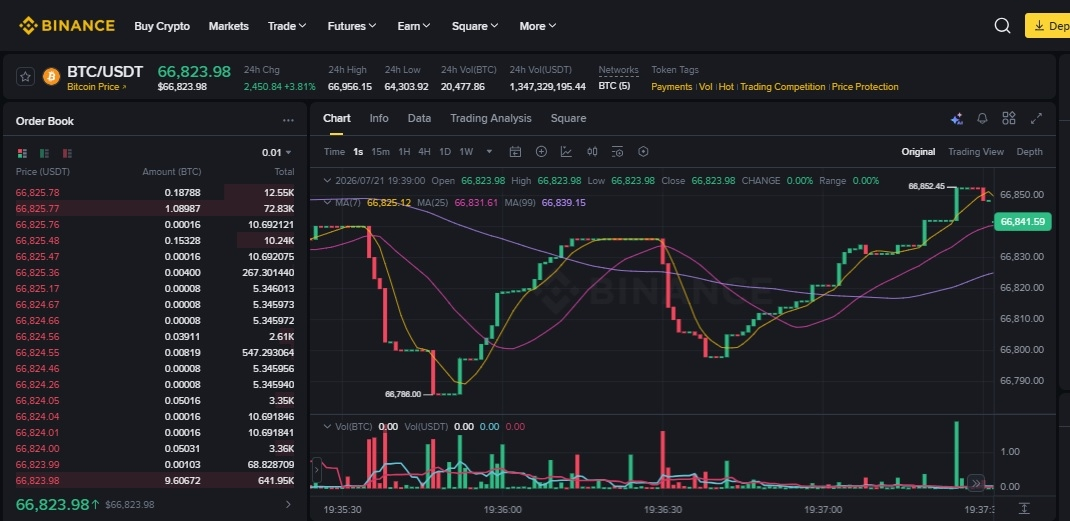Click the 66,841.59 current price axis label
This screenshot has width=1070, height=521.
point(1024,221)
